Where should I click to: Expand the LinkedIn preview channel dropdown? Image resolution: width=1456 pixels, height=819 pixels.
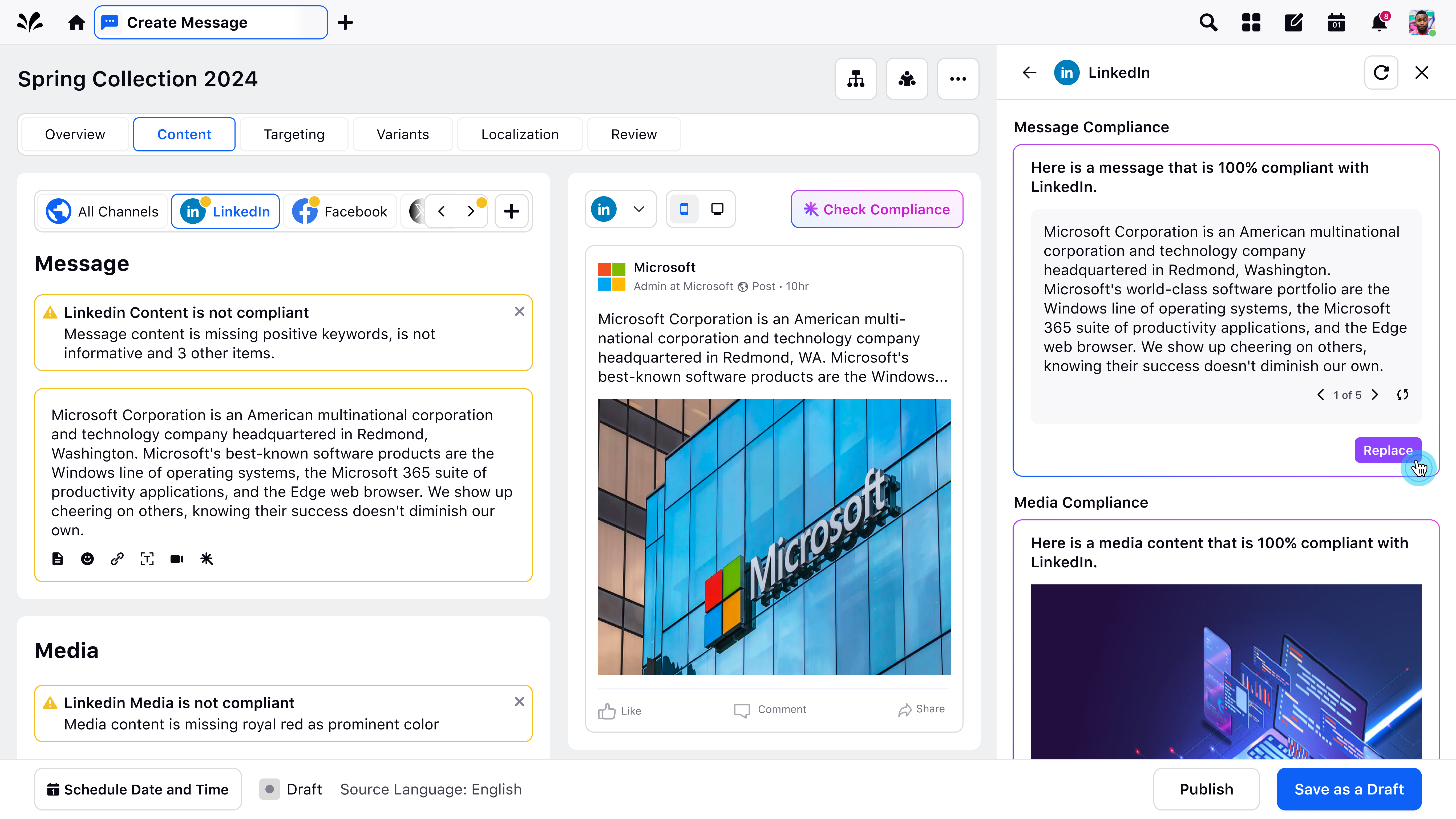click(639, 209)
